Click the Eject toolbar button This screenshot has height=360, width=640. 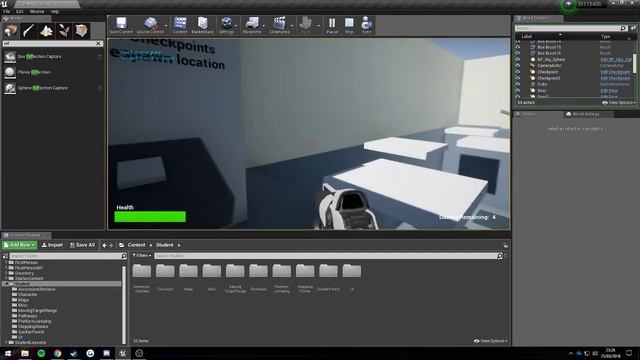(x=367, y=25)
